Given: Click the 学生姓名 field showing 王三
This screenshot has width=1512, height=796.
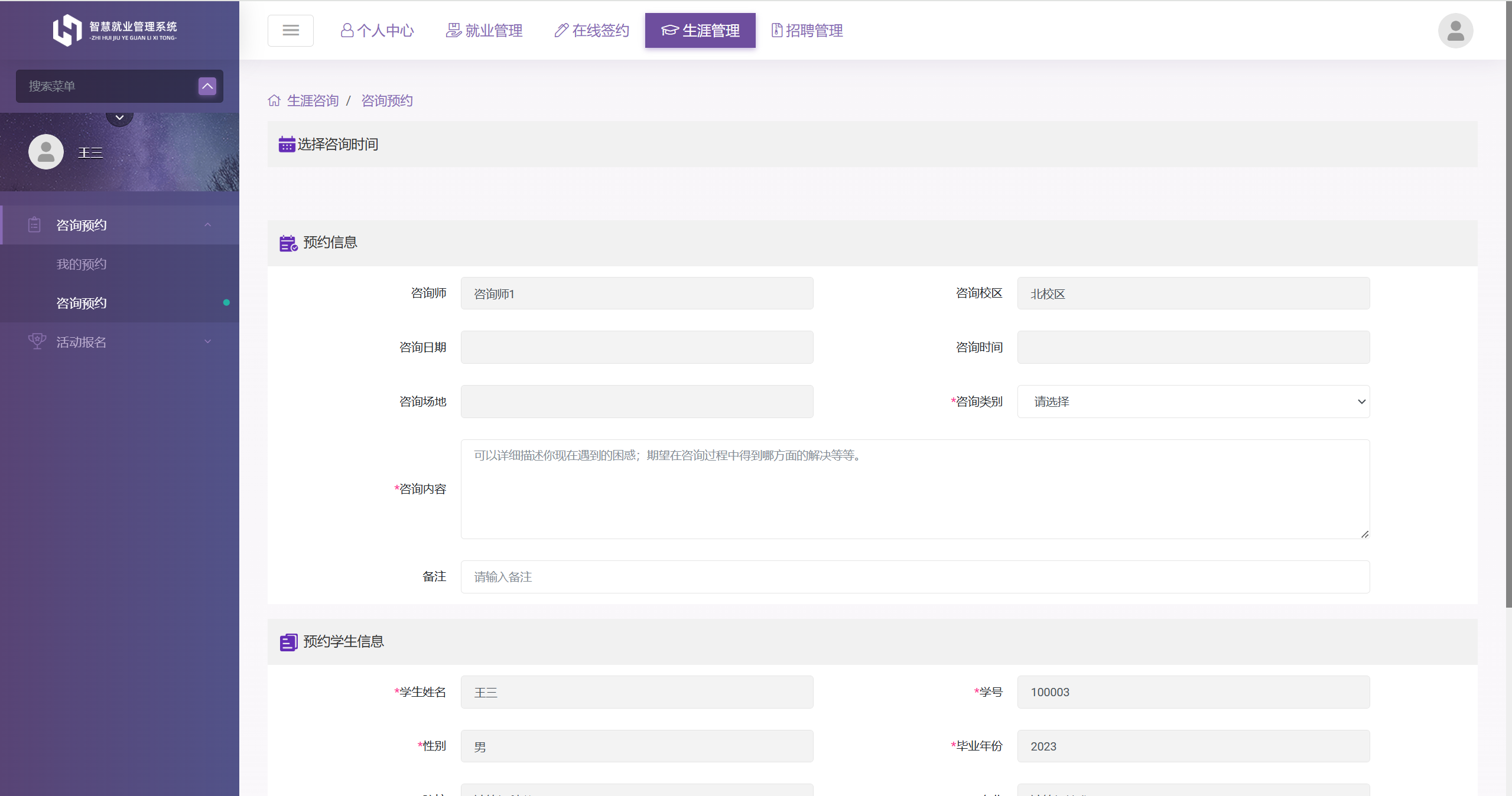Looking at the screenshot, I should [x=637, y=692].
